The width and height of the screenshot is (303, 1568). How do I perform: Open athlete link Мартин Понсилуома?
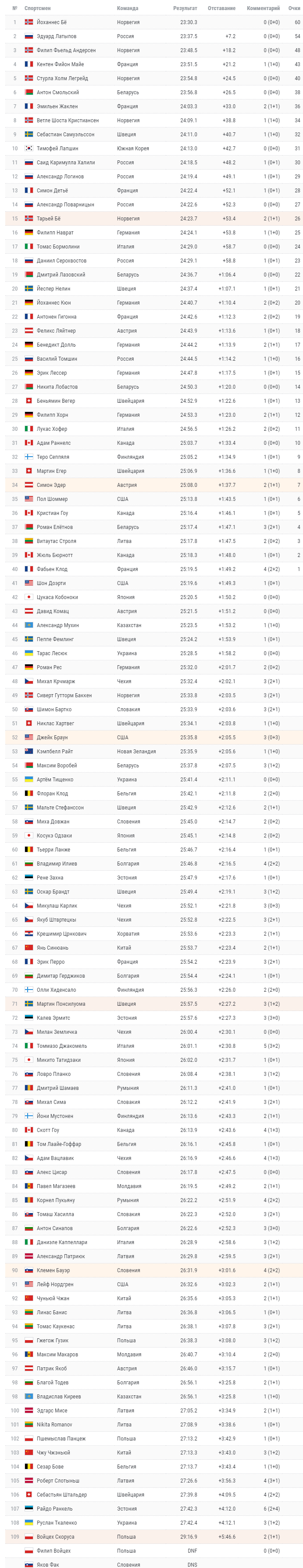61,1004
